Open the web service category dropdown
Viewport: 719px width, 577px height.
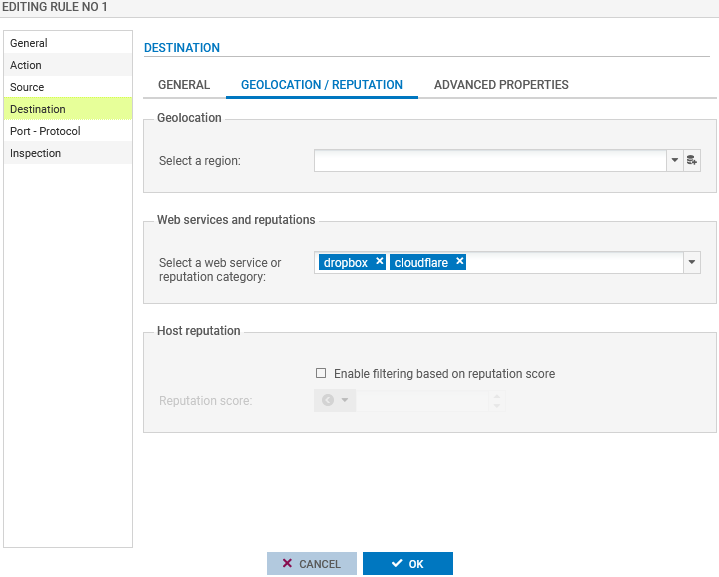(x=691, y=262)
